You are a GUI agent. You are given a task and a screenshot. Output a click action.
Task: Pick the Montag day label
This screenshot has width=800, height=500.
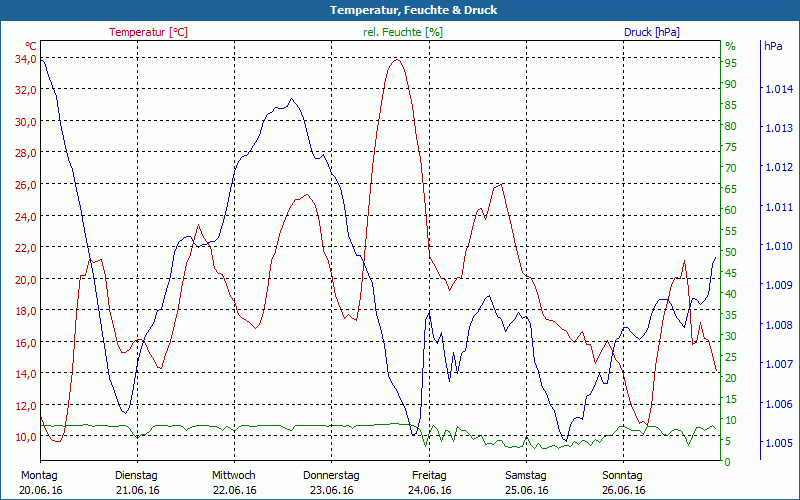click(39, 475)
